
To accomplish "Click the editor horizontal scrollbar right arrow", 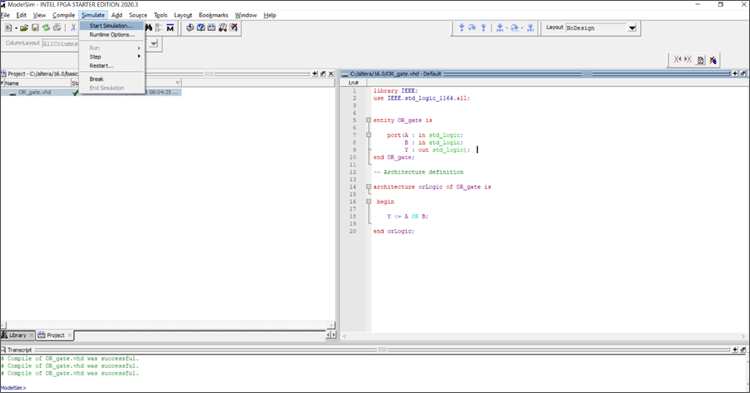I will 744,336.
